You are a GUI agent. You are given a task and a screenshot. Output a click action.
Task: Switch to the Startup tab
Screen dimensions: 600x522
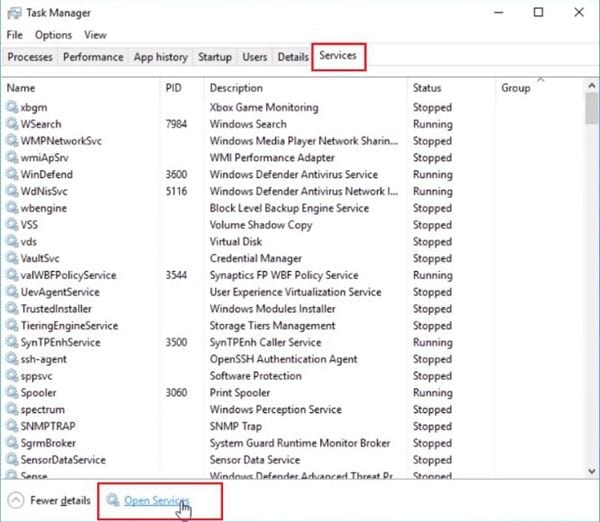pyautogui.click(x=215, y=57)
